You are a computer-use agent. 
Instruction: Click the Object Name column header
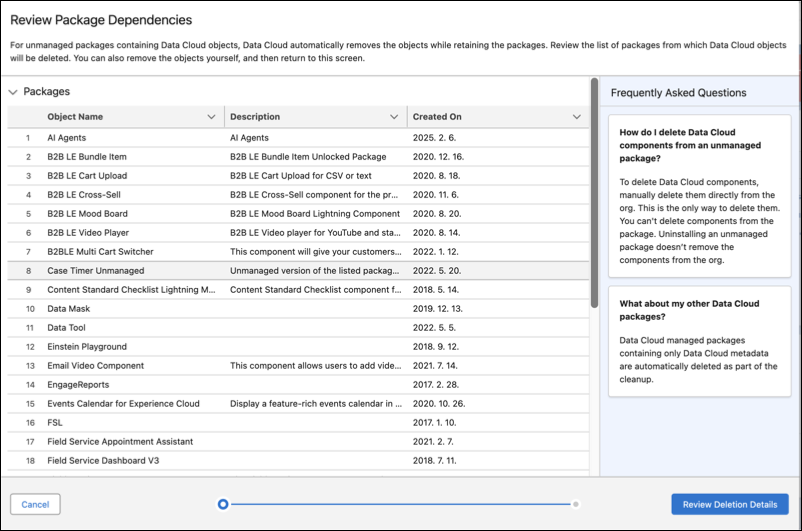click(75, 117)
